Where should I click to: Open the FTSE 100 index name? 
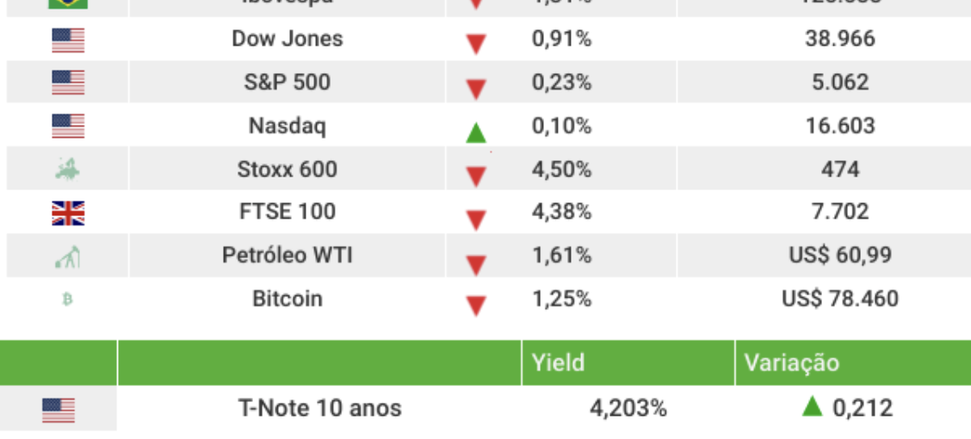click(287, 212)
